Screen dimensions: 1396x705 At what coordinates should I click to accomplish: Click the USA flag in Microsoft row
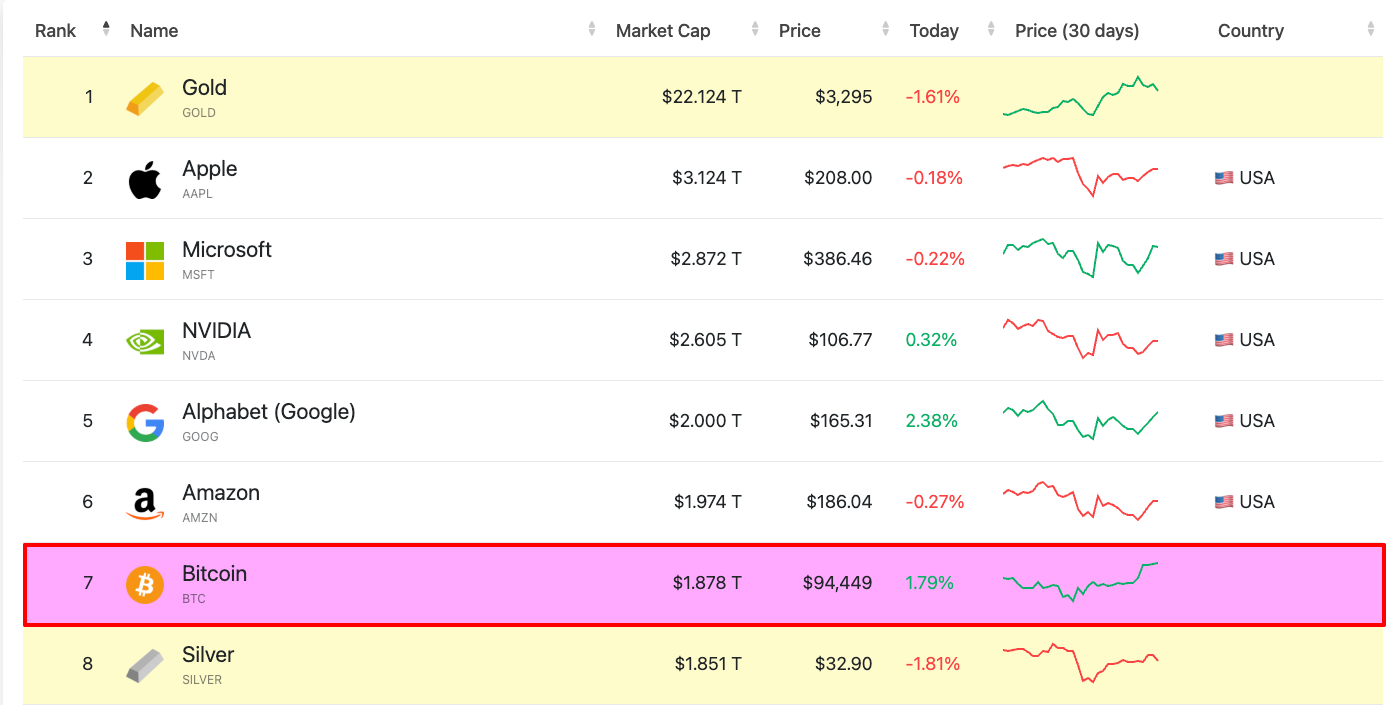click(1224, 259)
